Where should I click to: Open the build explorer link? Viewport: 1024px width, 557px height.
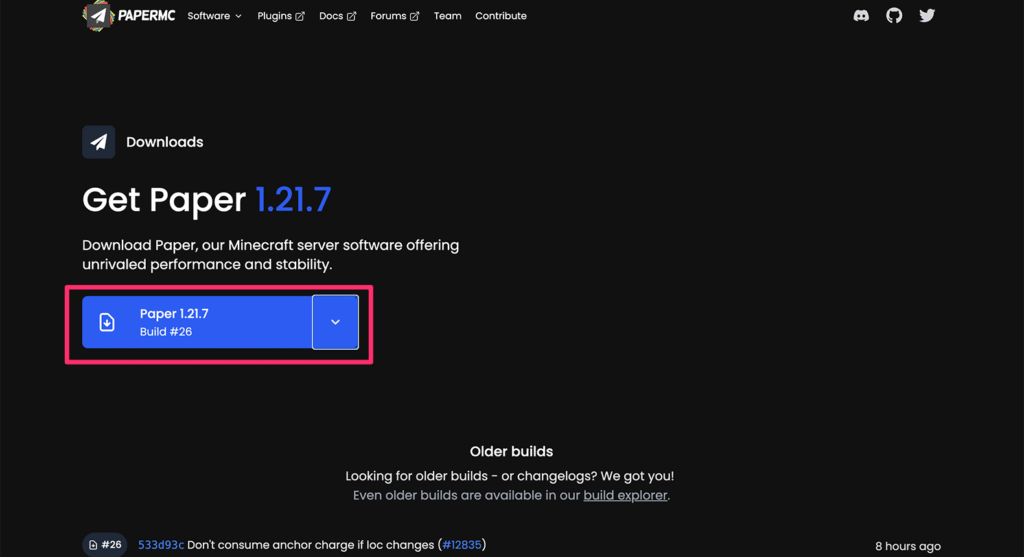coord(625,496)
